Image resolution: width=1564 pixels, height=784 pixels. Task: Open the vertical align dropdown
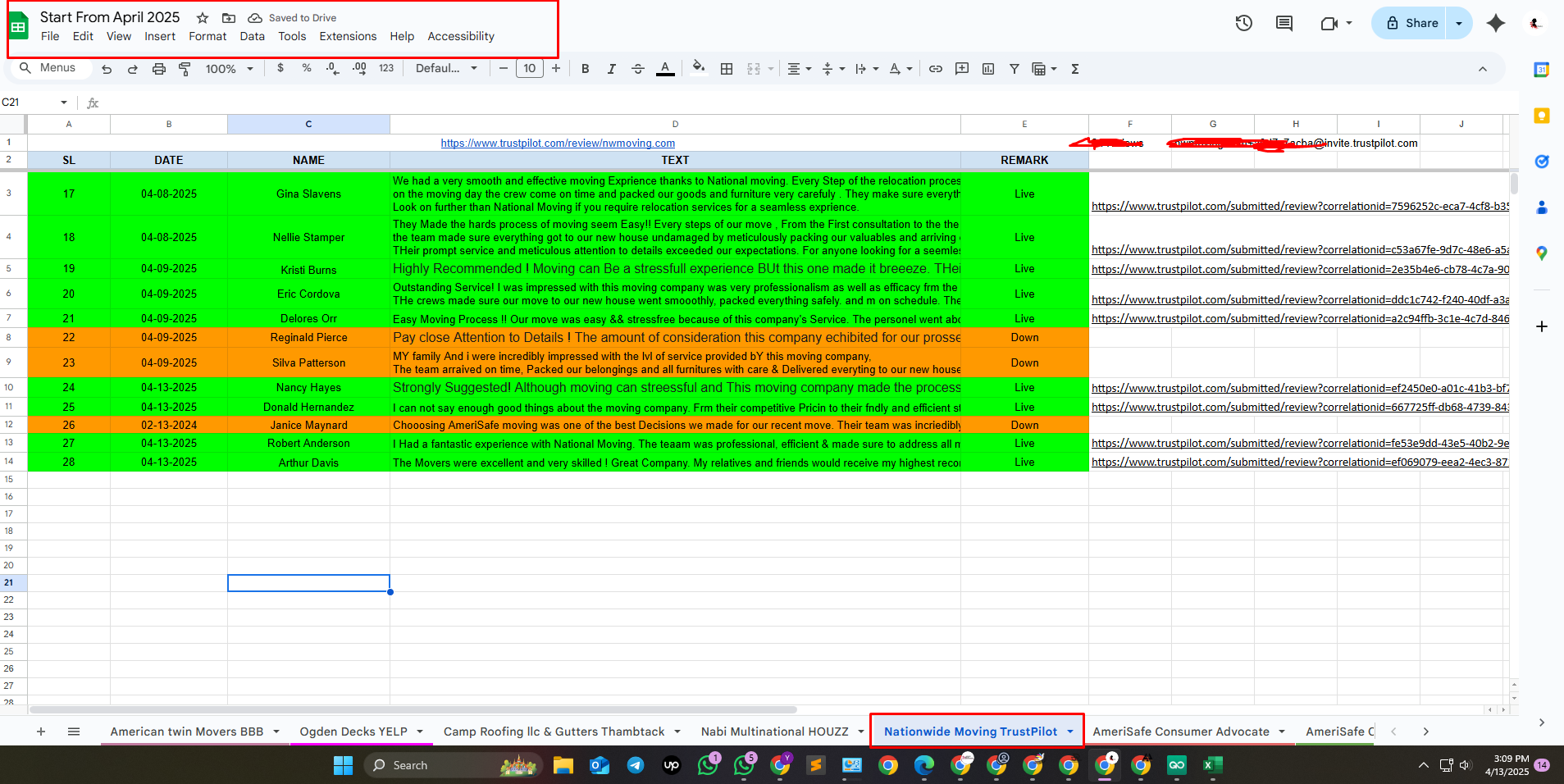833,69
